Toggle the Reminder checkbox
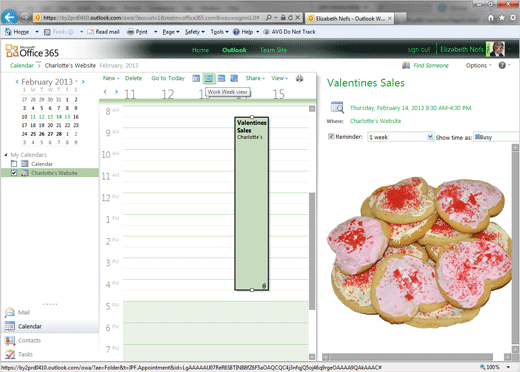520x372 pixels. (331, 136)
